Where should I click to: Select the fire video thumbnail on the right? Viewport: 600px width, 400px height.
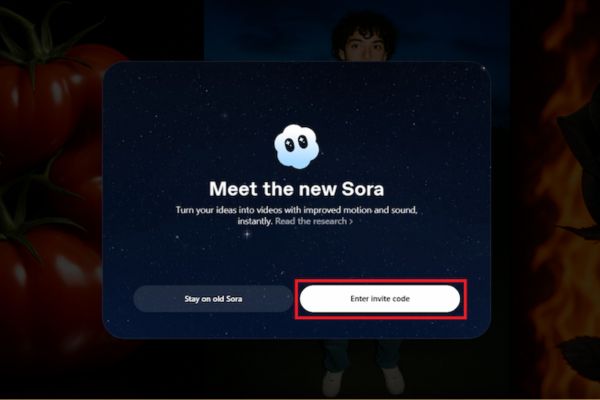point(559,199)
